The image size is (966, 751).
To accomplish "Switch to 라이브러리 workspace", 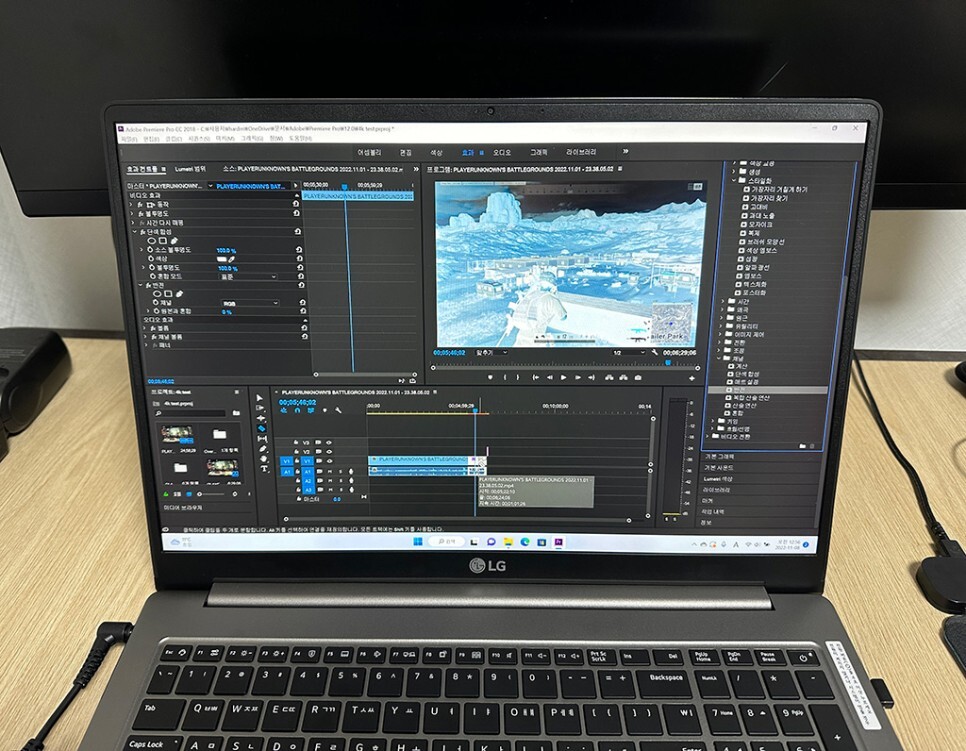I will (581, 152).
